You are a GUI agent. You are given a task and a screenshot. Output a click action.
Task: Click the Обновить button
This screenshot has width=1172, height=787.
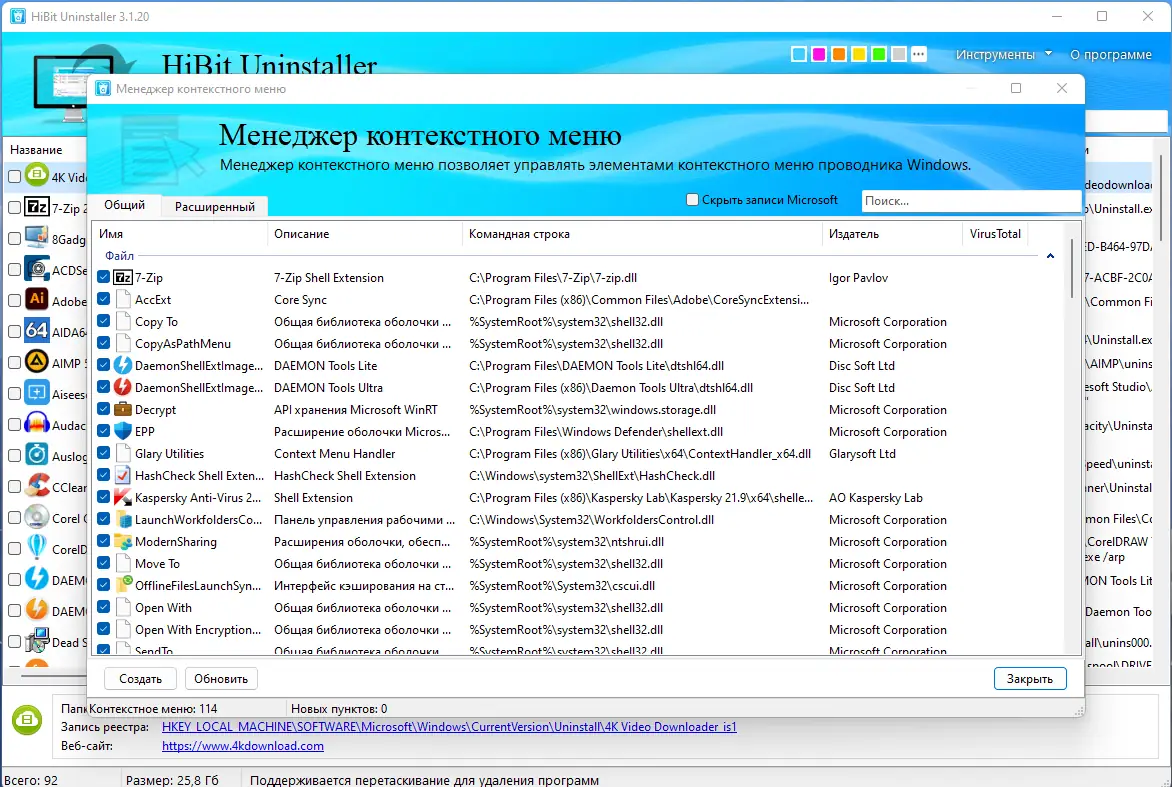(x=221, y=679)
